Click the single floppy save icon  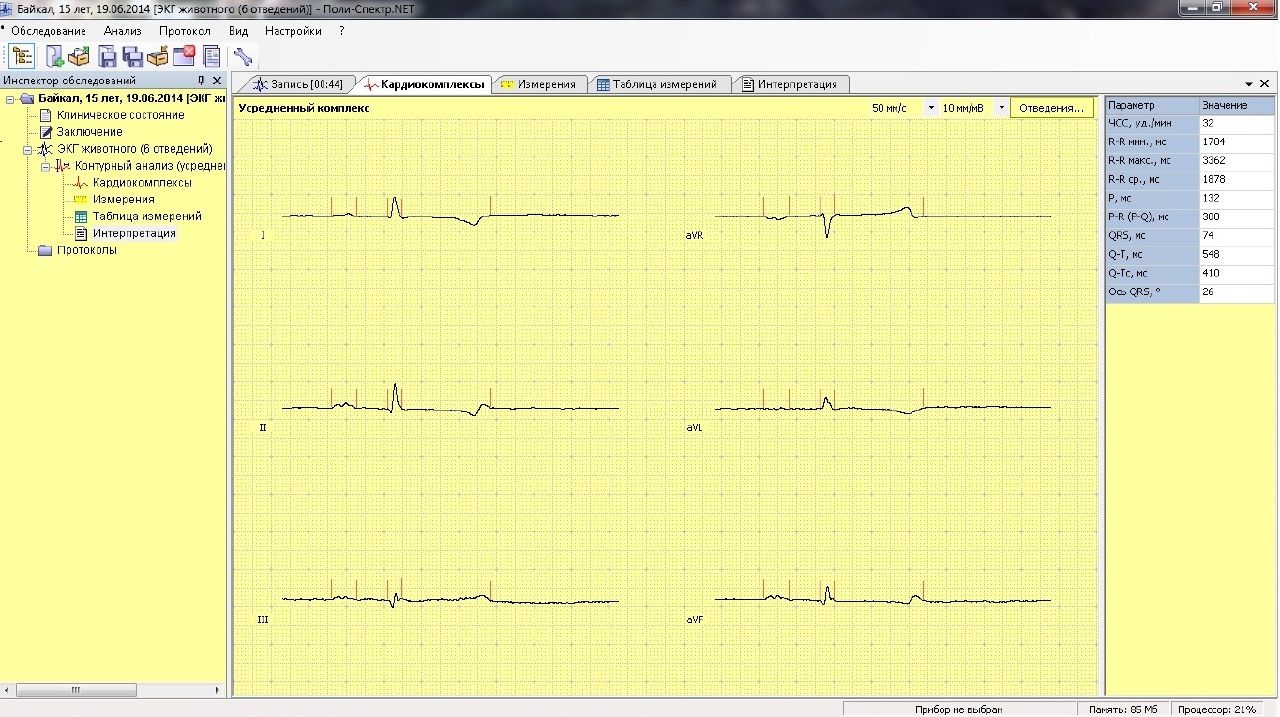click(107, 57)
